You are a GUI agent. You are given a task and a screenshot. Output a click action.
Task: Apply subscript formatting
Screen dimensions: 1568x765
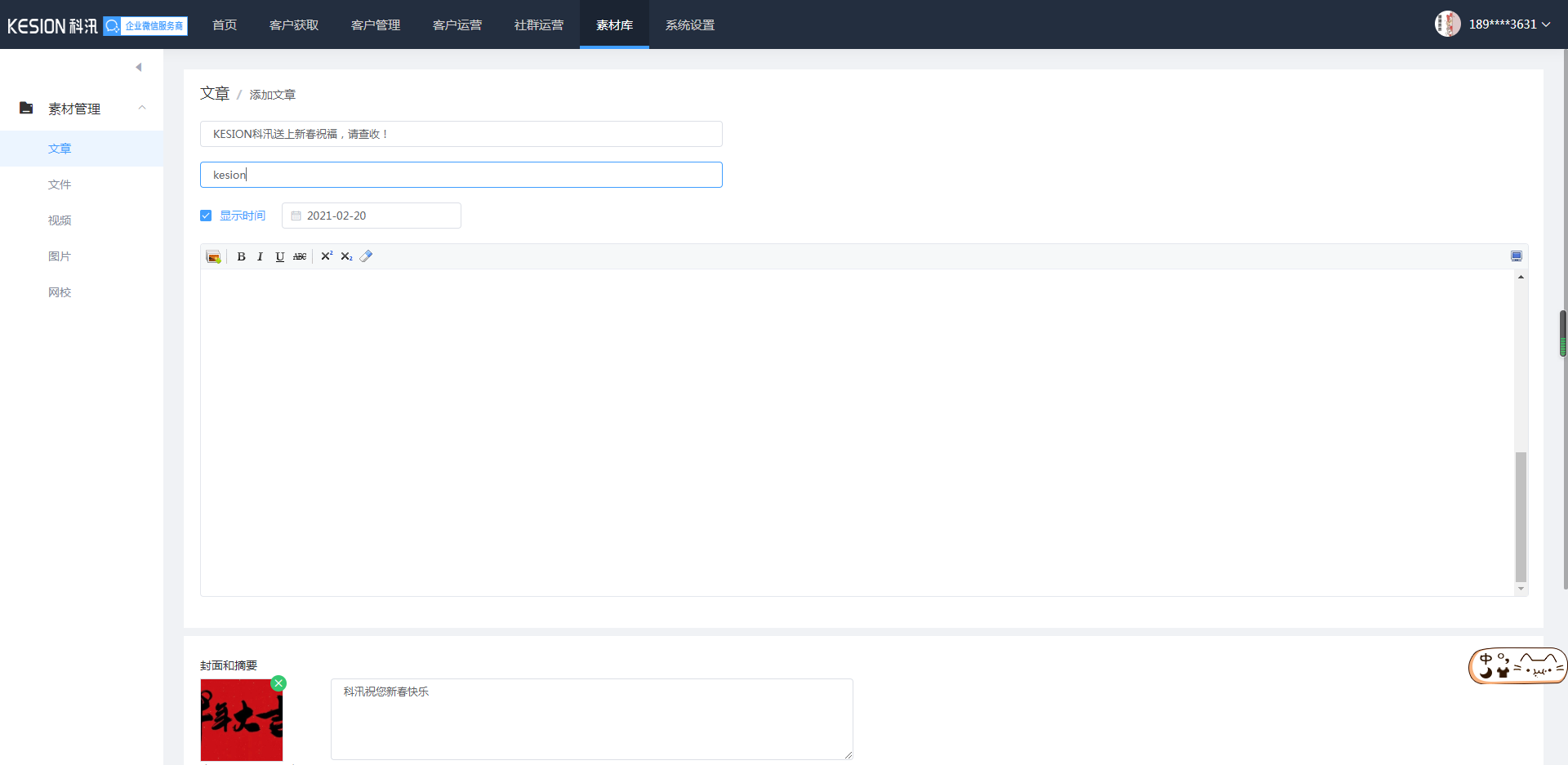346,256
